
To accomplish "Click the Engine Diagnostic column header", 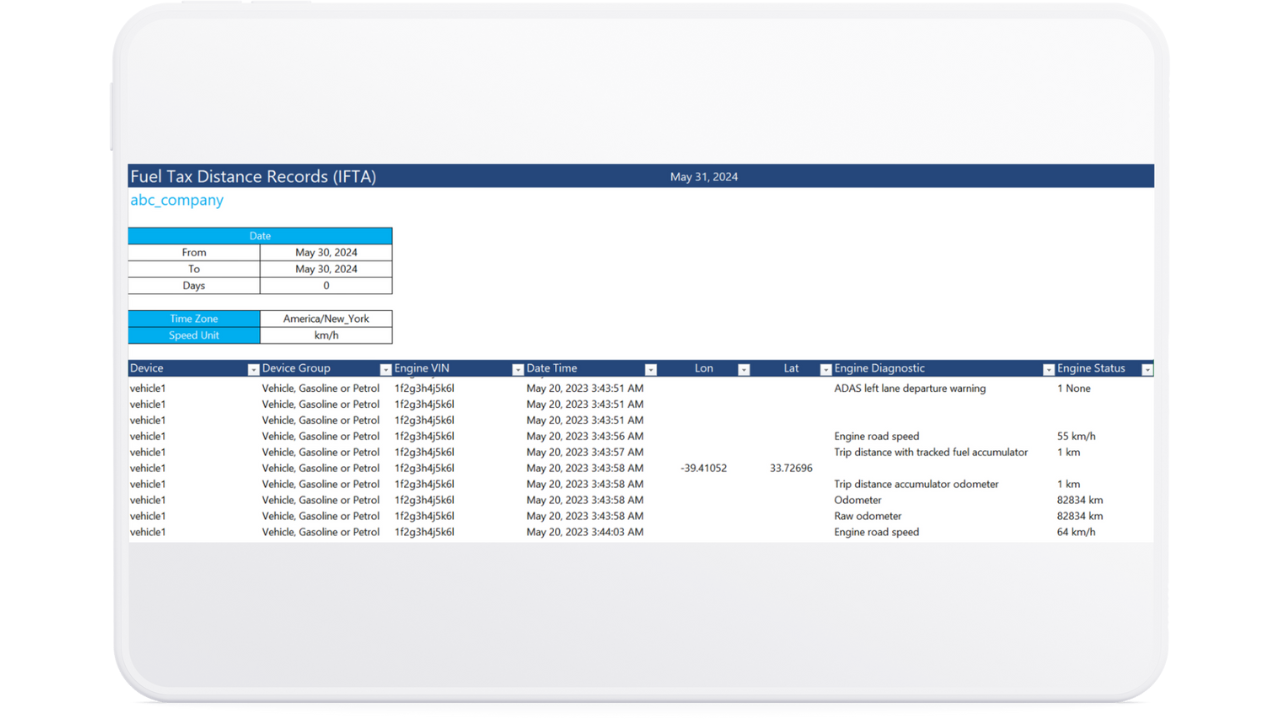I will coord(879,369).
